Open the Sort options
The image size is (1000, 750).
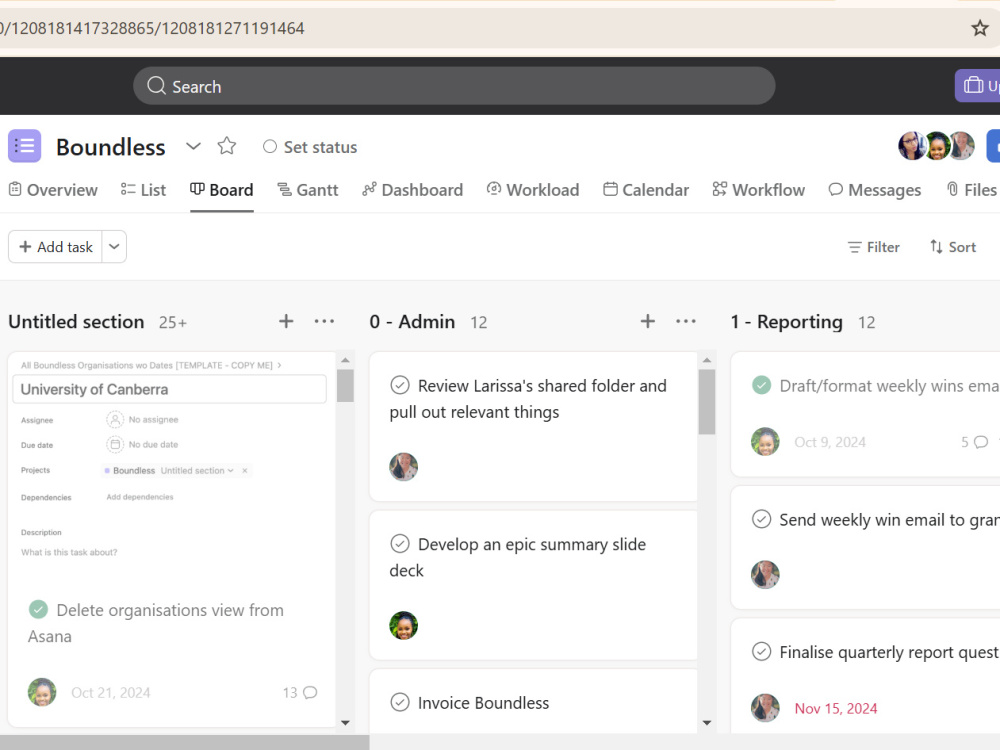coord(953,247)
